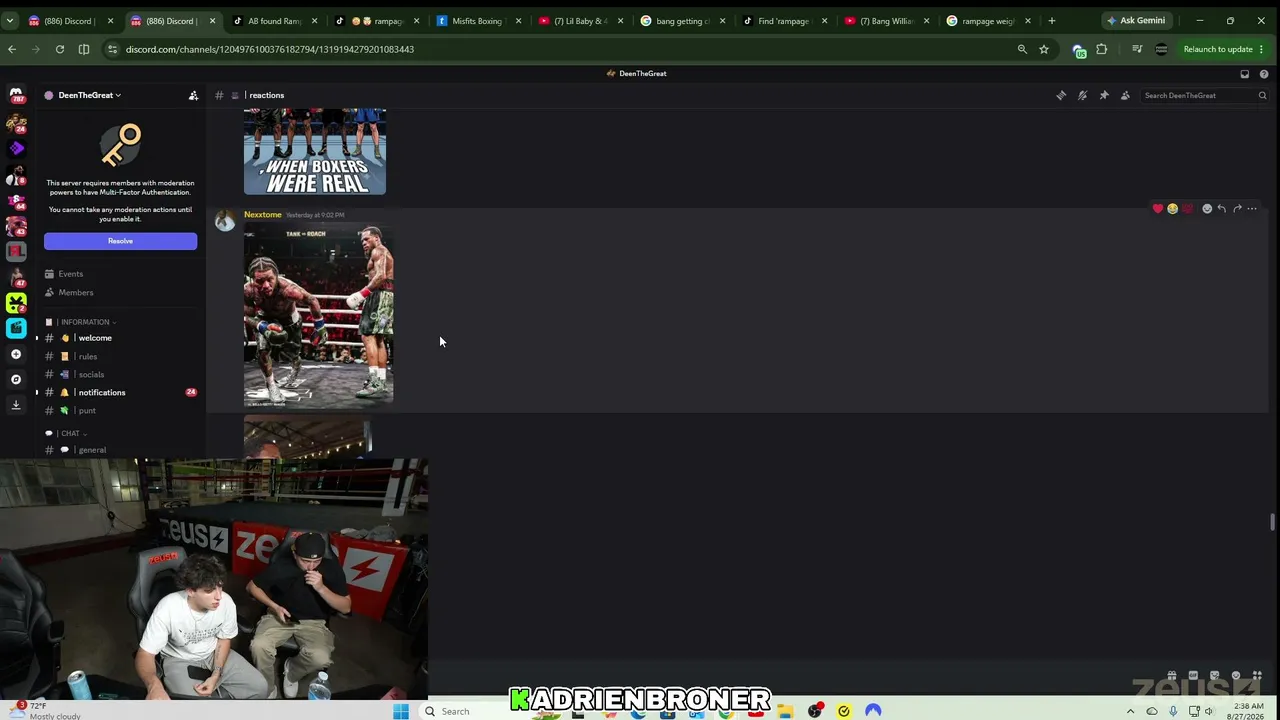
Task: Open a new browser tab
Action: click(1051, 21)
